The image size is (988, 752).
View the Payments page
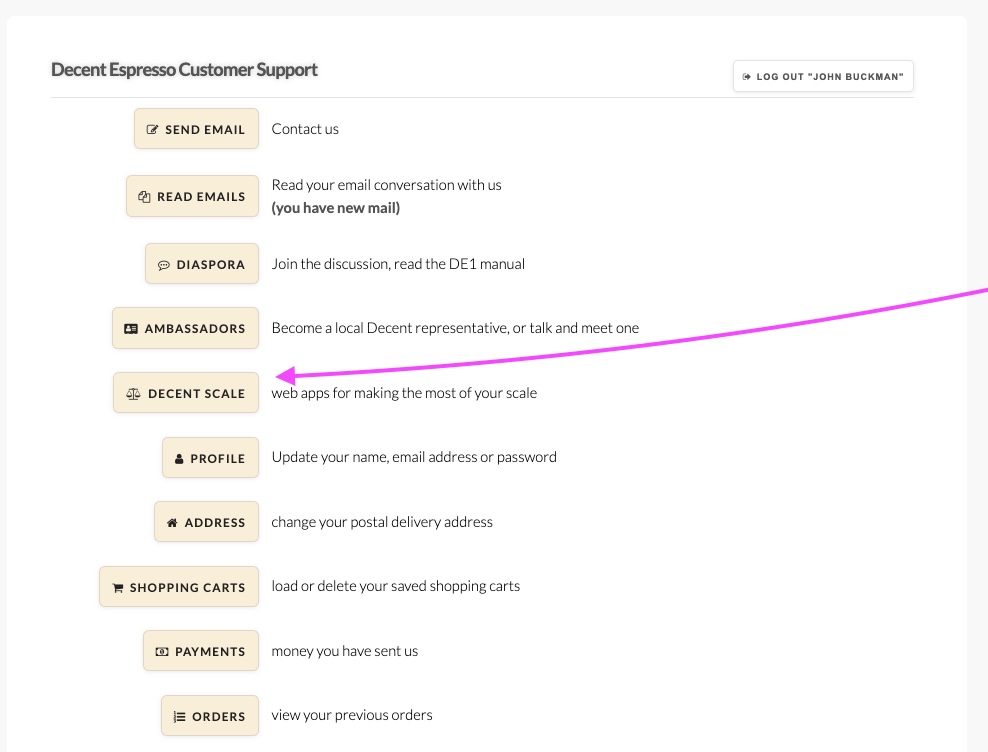pos(201,651)
